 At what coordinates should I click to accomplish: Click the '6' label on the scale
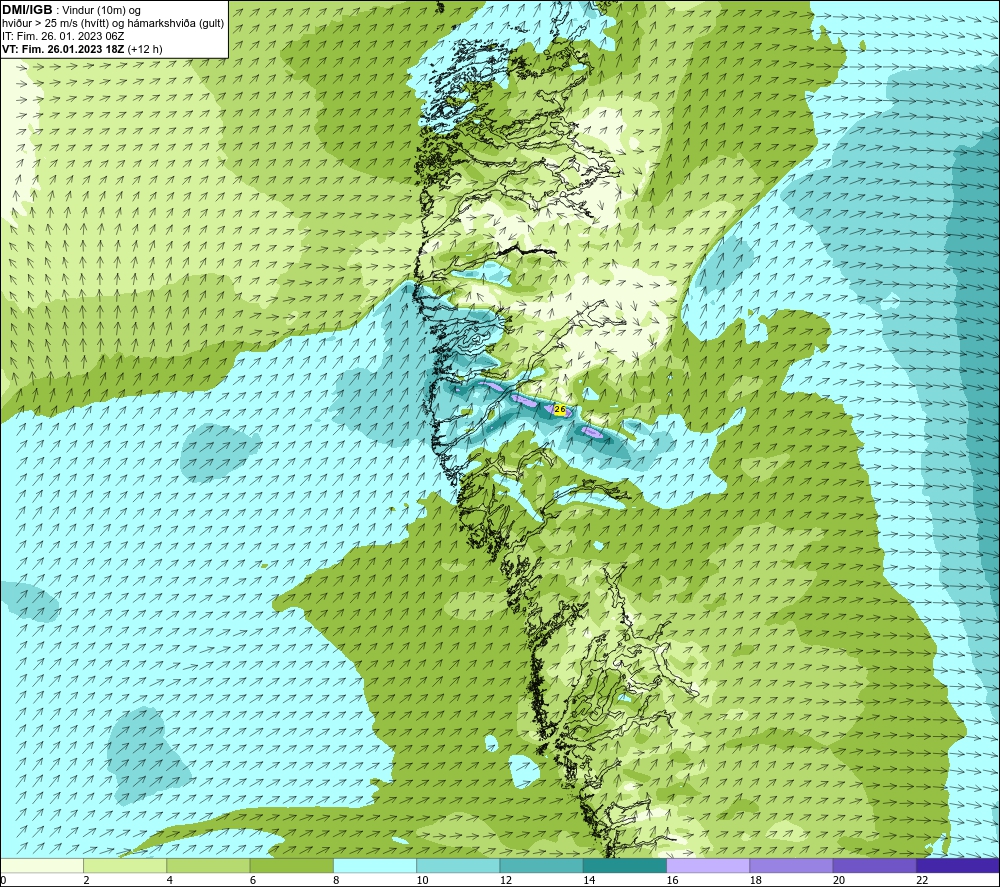coord(253,880)
